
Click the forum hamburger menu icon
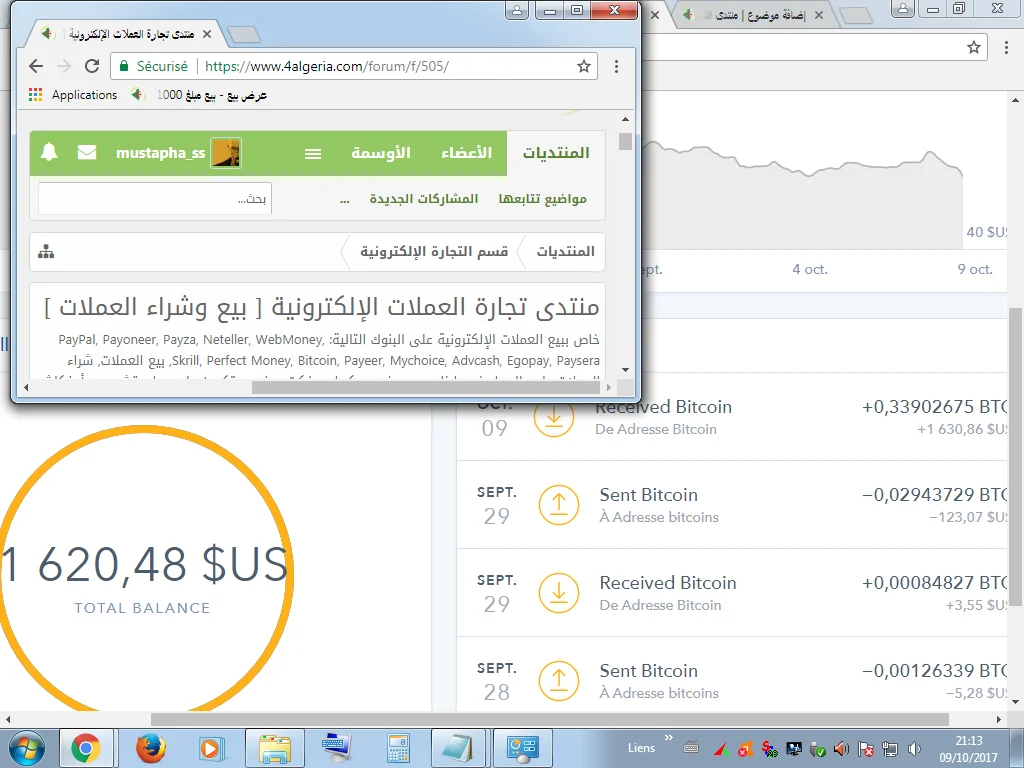coord(313,153)
